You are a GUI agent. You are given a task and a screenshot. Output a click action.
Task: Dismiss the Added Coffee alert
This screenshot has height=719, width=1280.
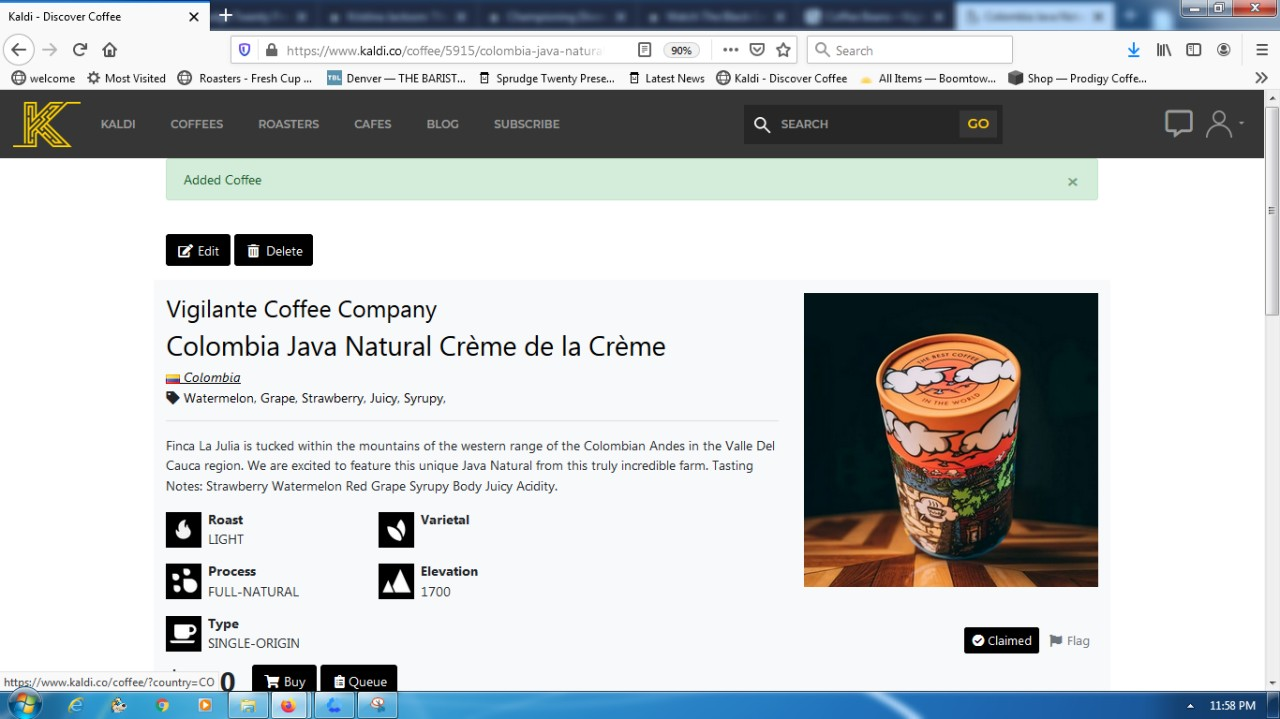pos(1072,182)
